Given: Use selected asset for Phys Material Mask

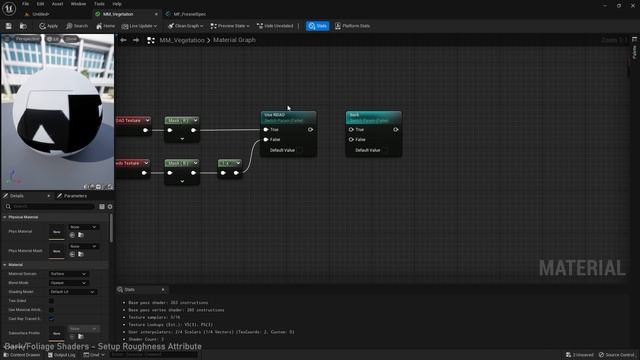Looking at the screenshot, I should click(x=72, y=254).
